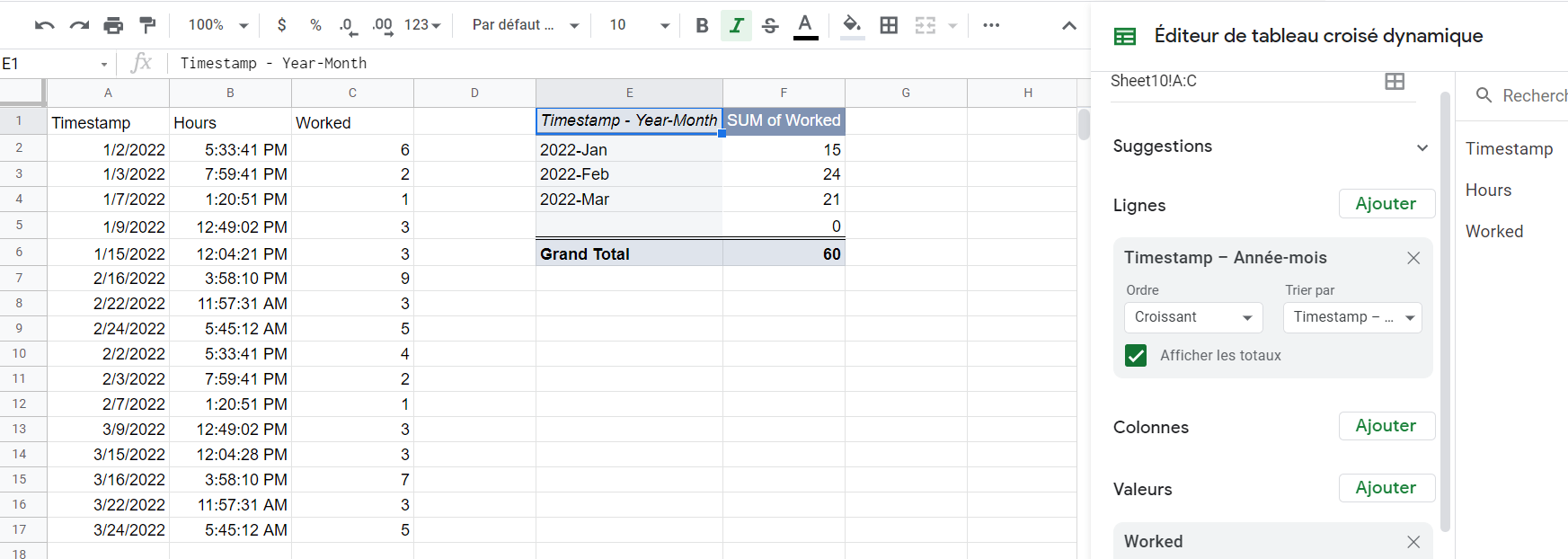Click the Undo icon
The height and width of the screenshot is (559, 1568).
pyautogui.click(x=44, y=25)
